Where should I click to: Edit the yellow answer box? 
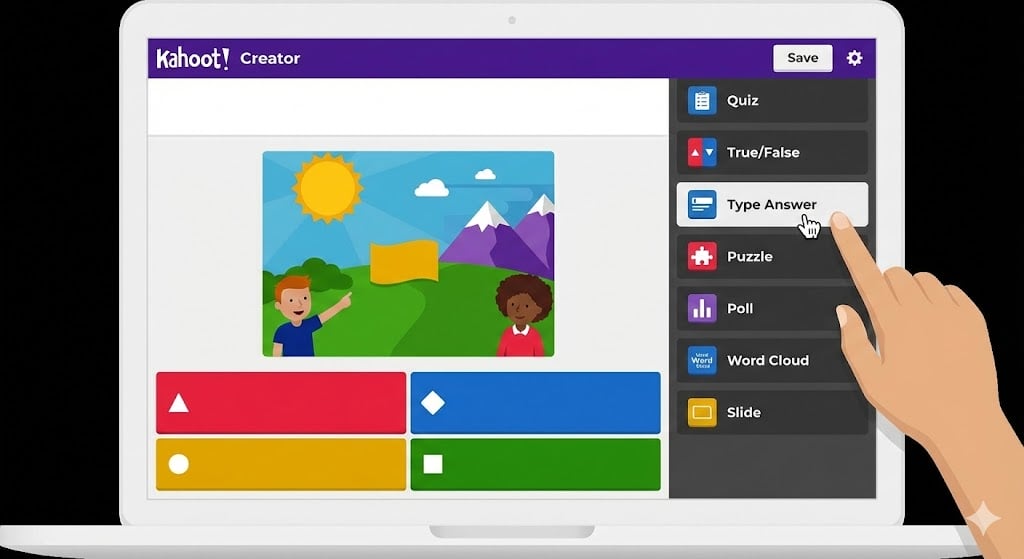[281, 464]
